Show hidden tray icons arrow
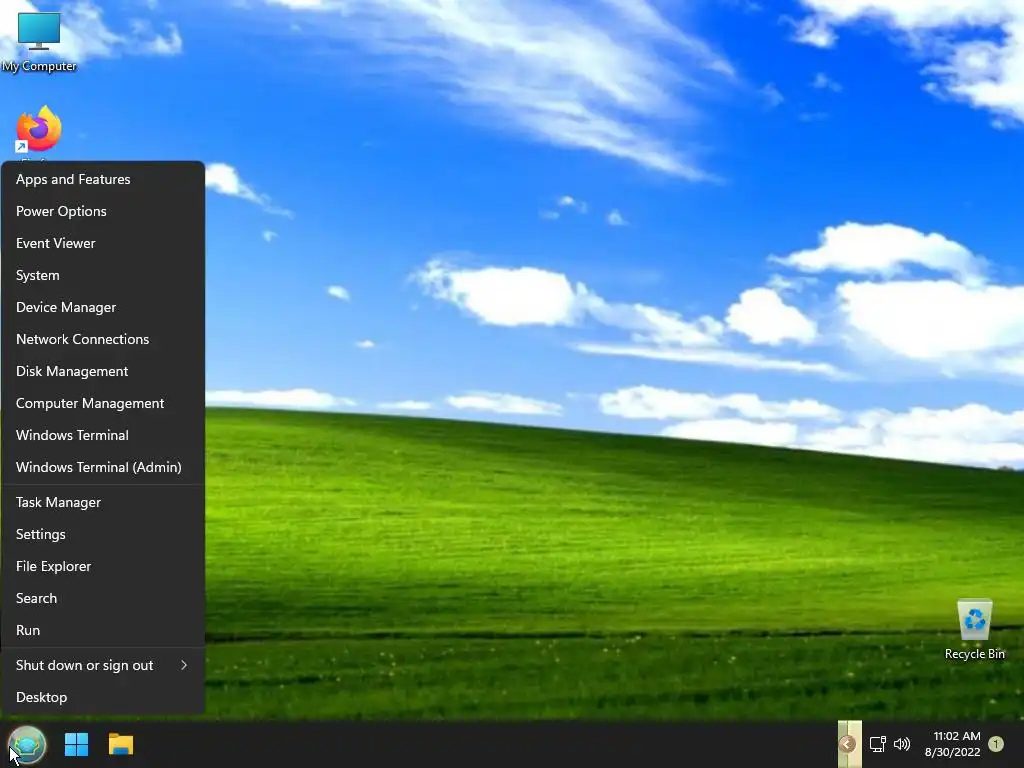Viewport: 1024px width, 768px height. (x=847, y=744)
